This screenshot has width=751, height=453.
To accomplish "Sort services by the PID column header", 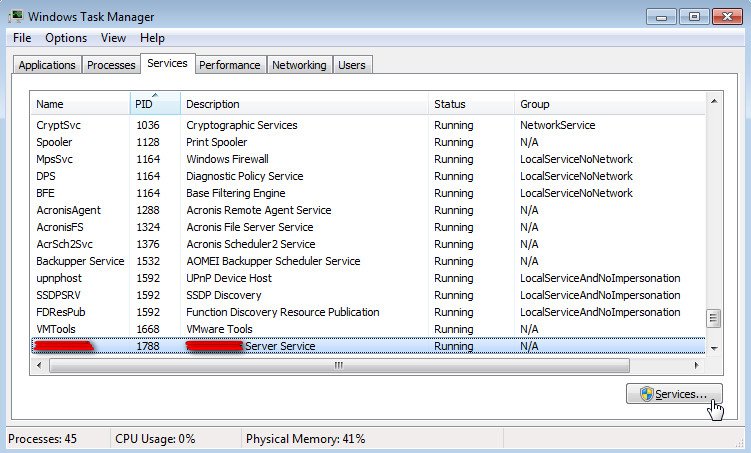I will pos(155,104).
